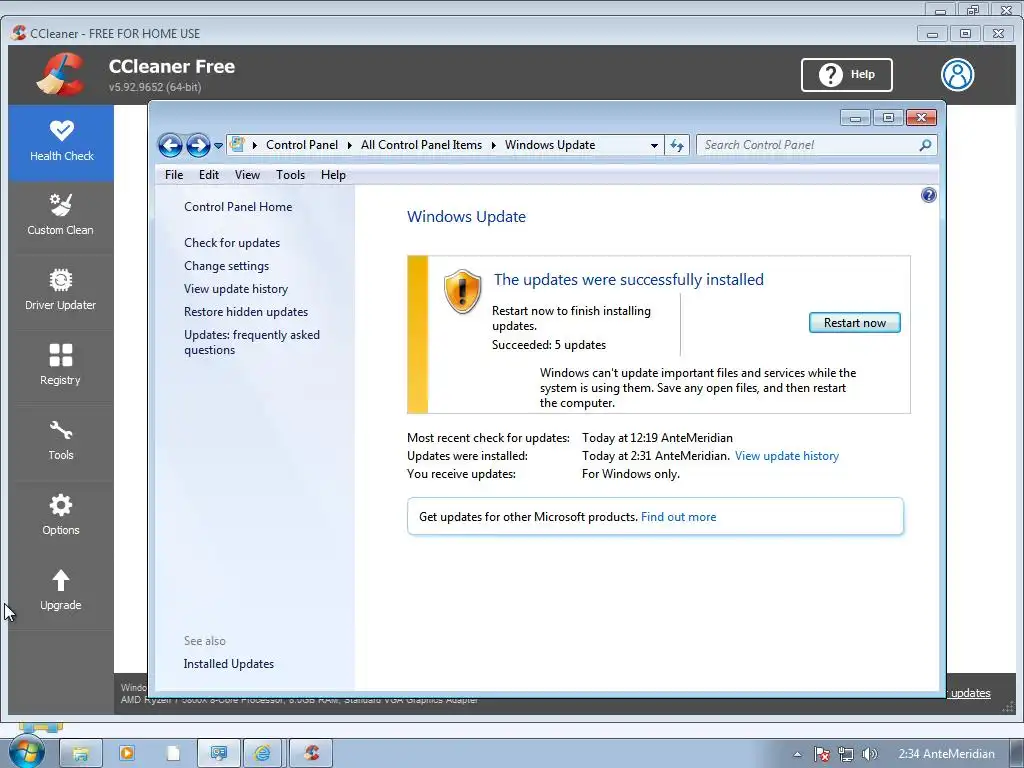Open Action Center flag in tray
The width and height of the screenshot is (1024, 768).
pyautogui.click(x=822, y=754)
